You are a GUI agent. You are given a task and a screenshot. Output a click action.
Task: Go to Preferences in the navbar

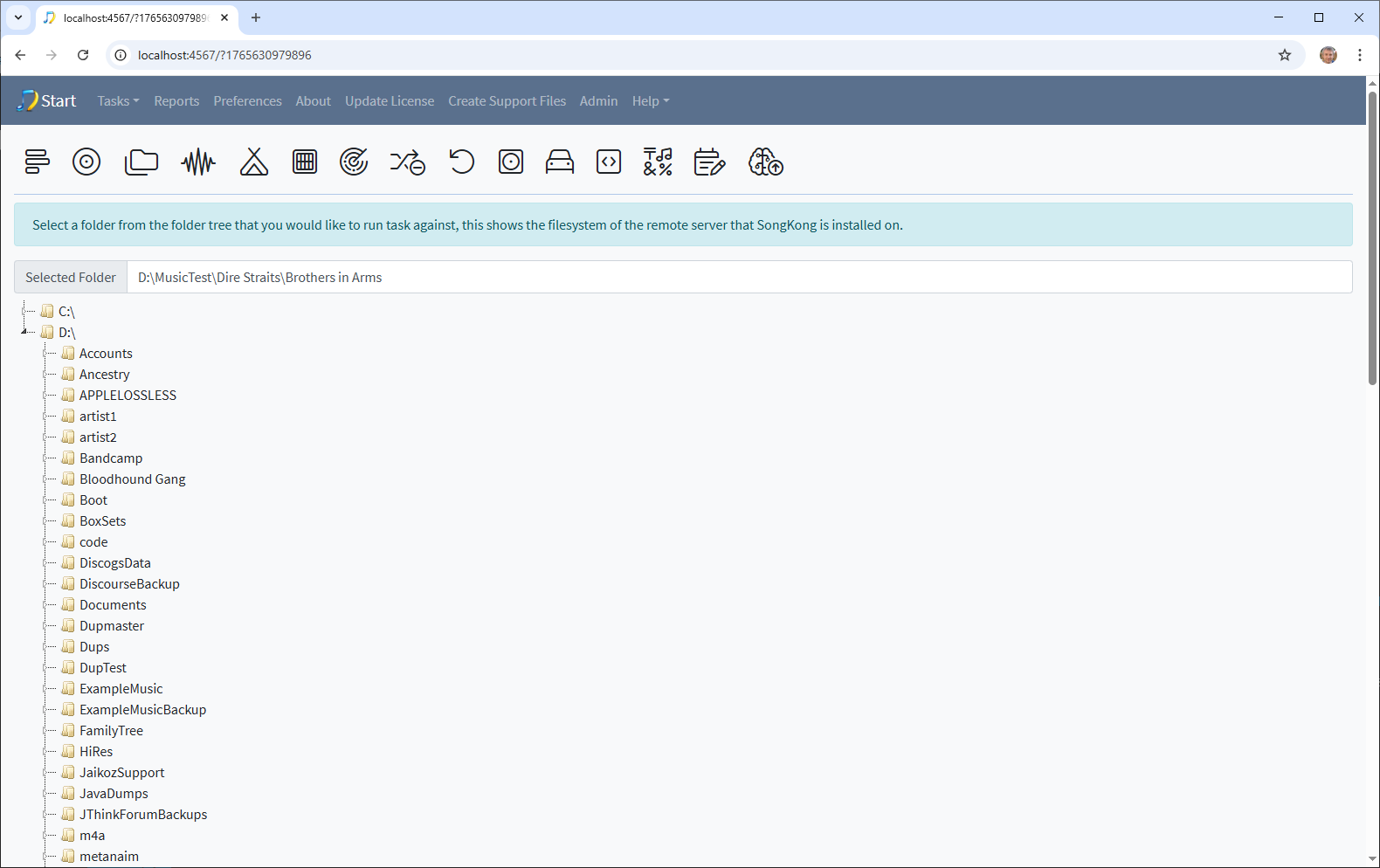coord(247,101)
